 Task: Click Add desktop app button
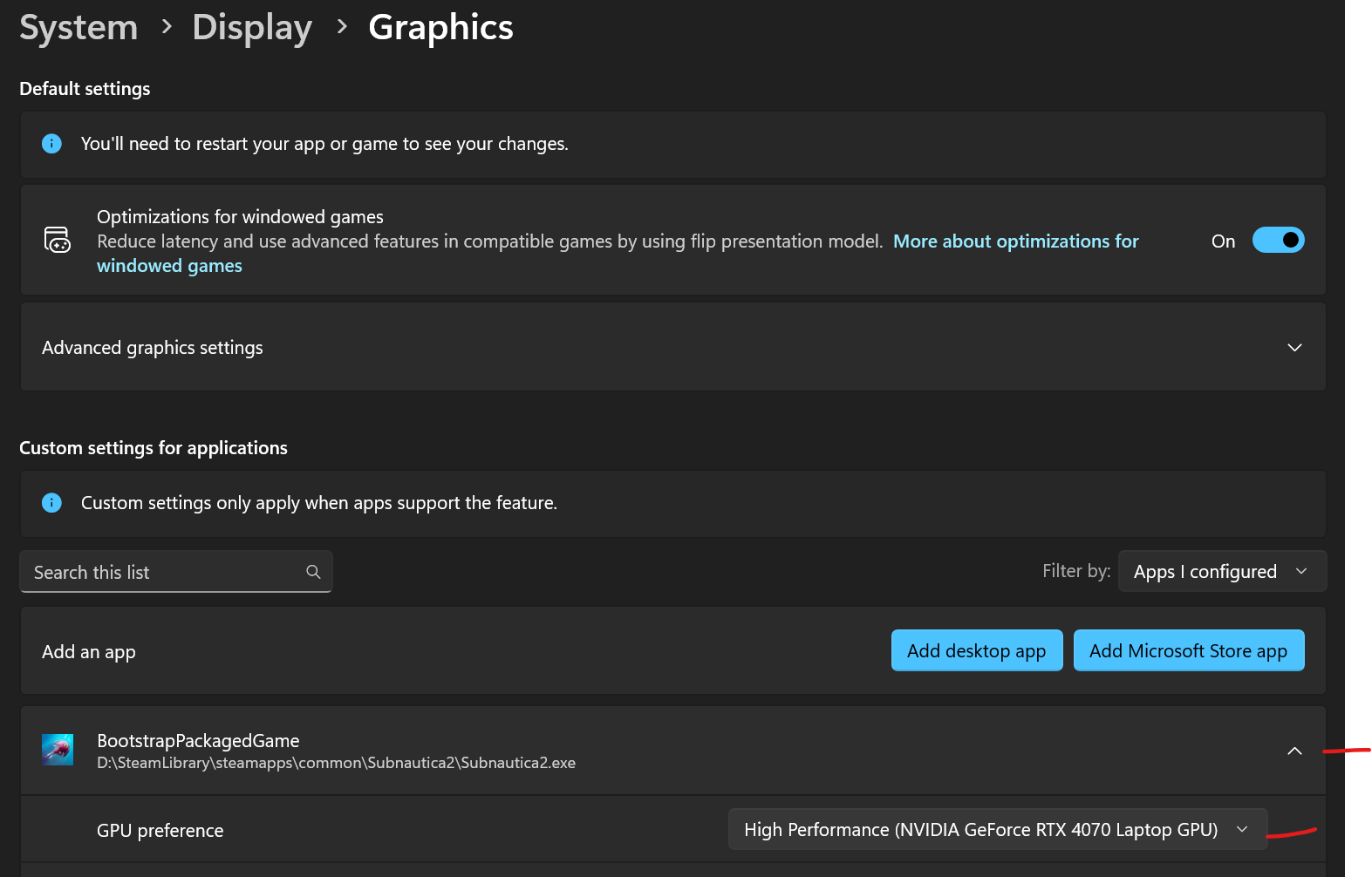[x=977, y=650]
